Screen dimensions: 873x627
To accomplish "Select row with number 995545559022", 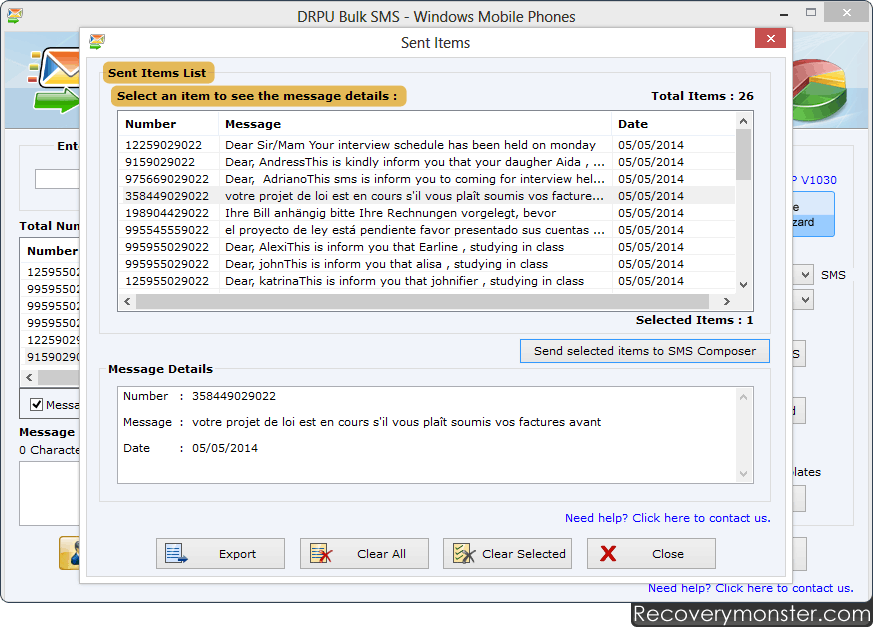I will point(426,230).
